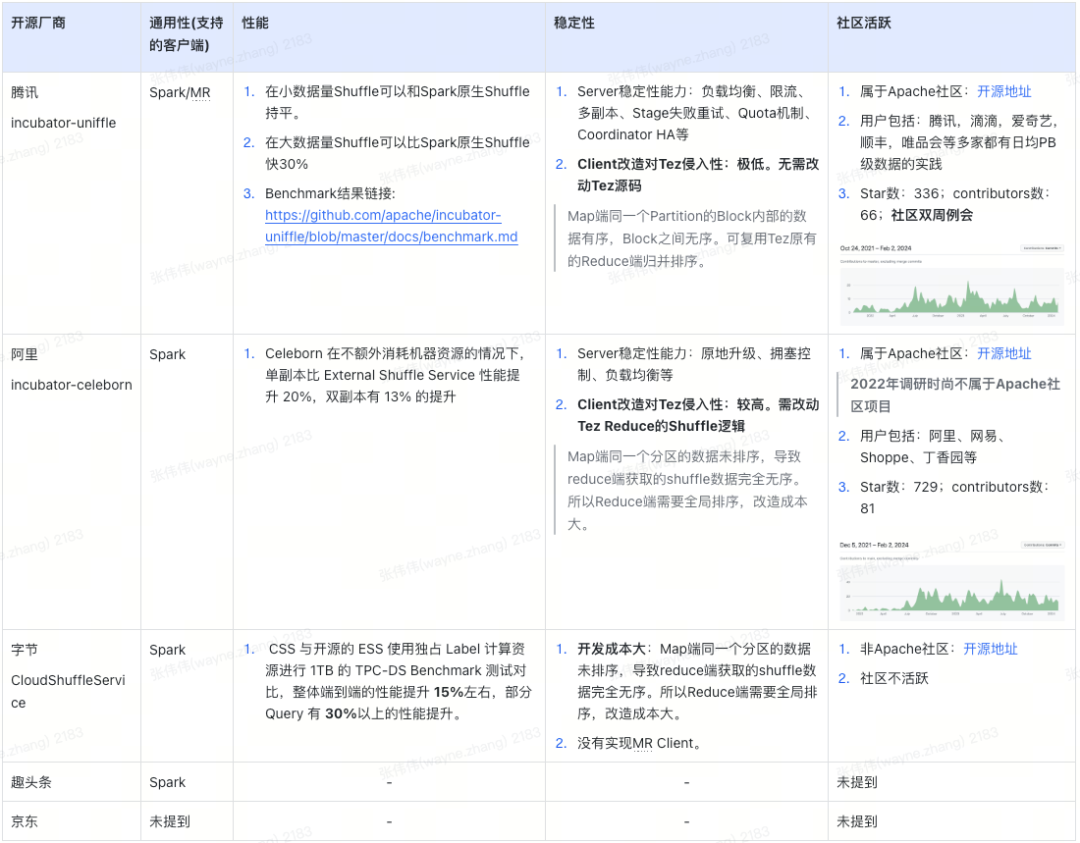Screen dimensions: 1080x843
Task: Open the incubator-uniffle benchmark.md GitHub link
Action: [x=391, y=226]
